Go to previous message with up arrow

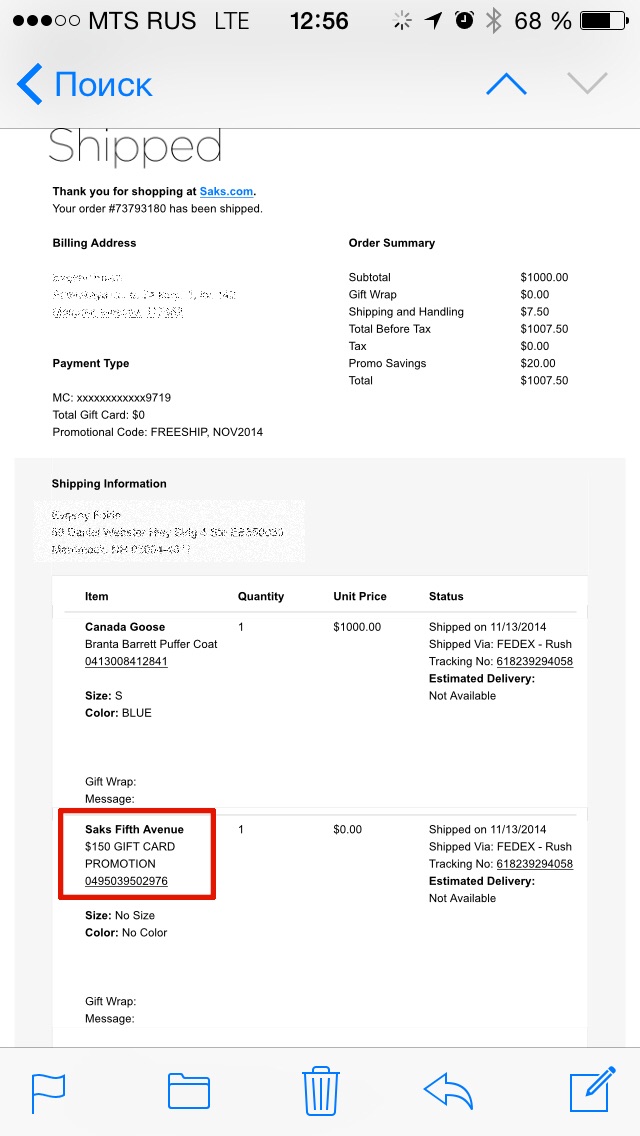pos(506,84)
